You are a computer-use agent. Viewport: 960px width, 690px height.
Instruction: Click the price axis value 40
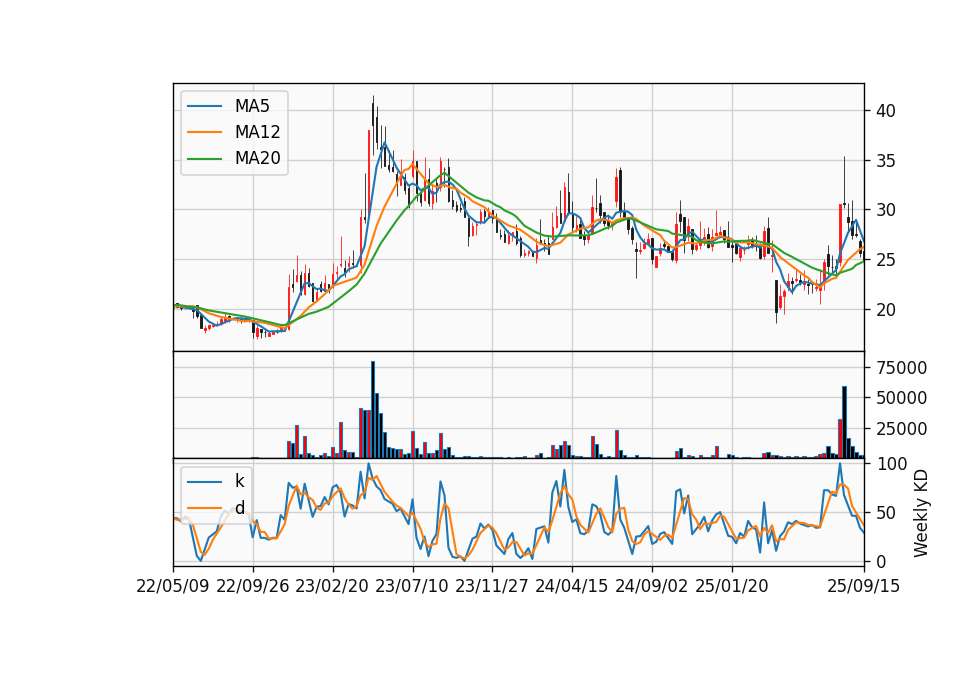(885, 111)
